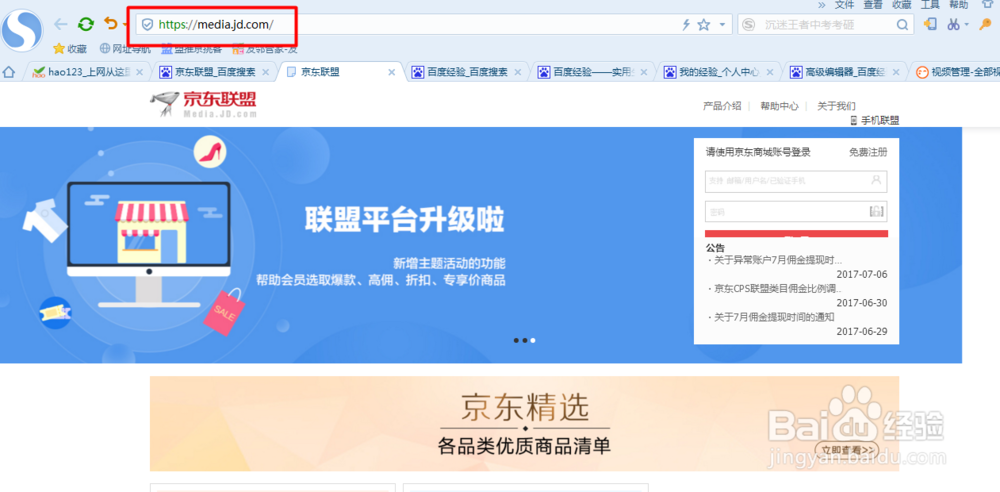Close the hao123 tab
Image resolution: width=1000 pixels, height=492 pixels.
(x=140, y=72)
